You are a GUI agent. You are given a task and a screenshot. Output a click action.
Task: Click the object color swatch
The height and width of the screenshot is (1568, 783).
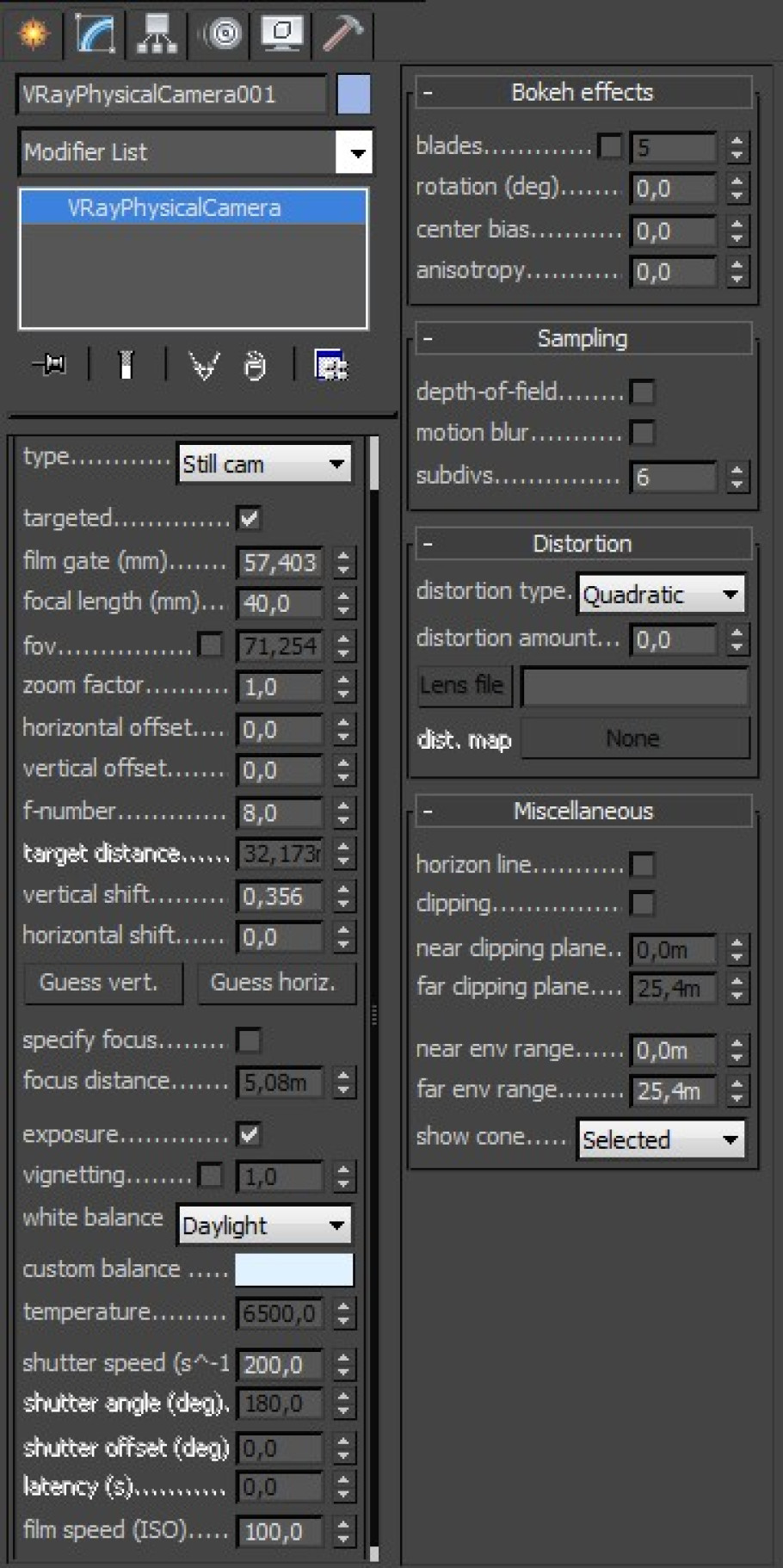click(354, 94)
